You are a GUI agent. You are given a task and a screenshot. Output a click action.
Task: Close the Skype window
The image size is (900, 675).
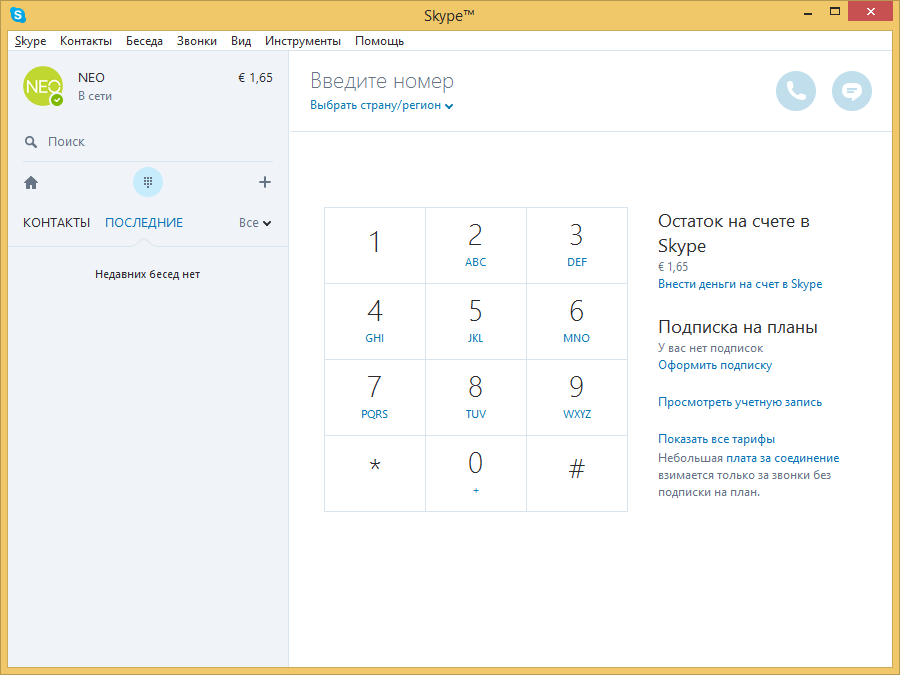click(x=871, y=12)
